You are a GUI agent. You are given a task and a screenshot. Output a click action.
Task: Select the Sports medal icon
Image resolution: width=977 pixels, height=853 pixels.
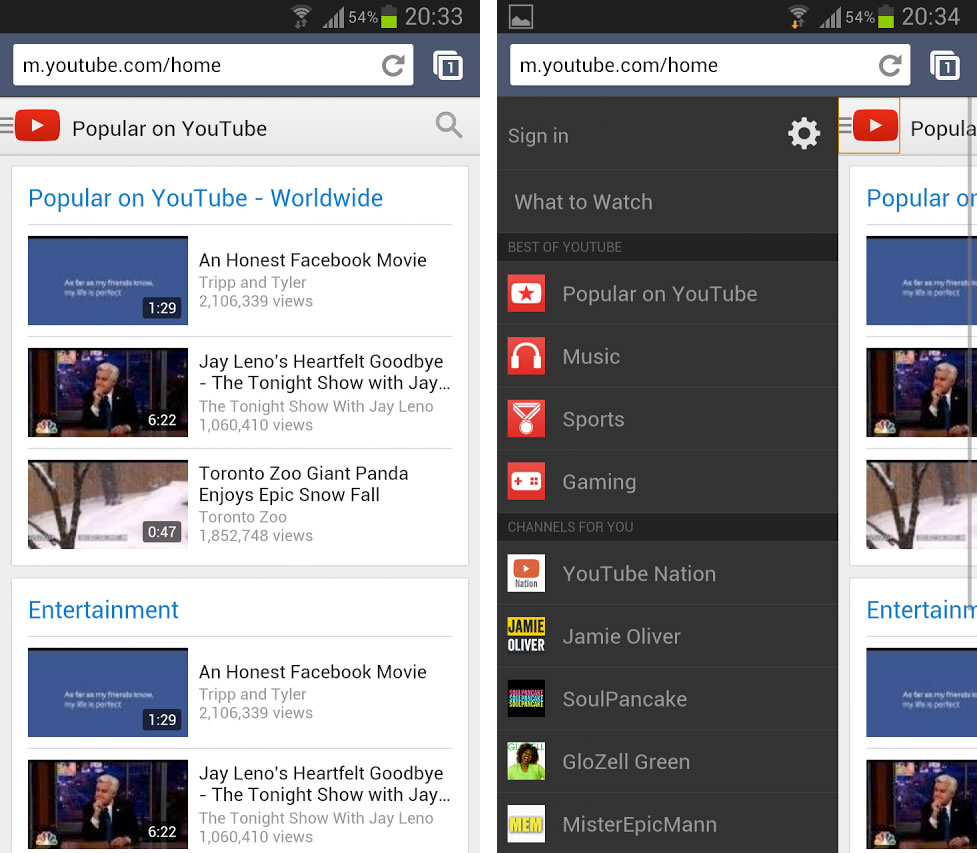point(526,419)
